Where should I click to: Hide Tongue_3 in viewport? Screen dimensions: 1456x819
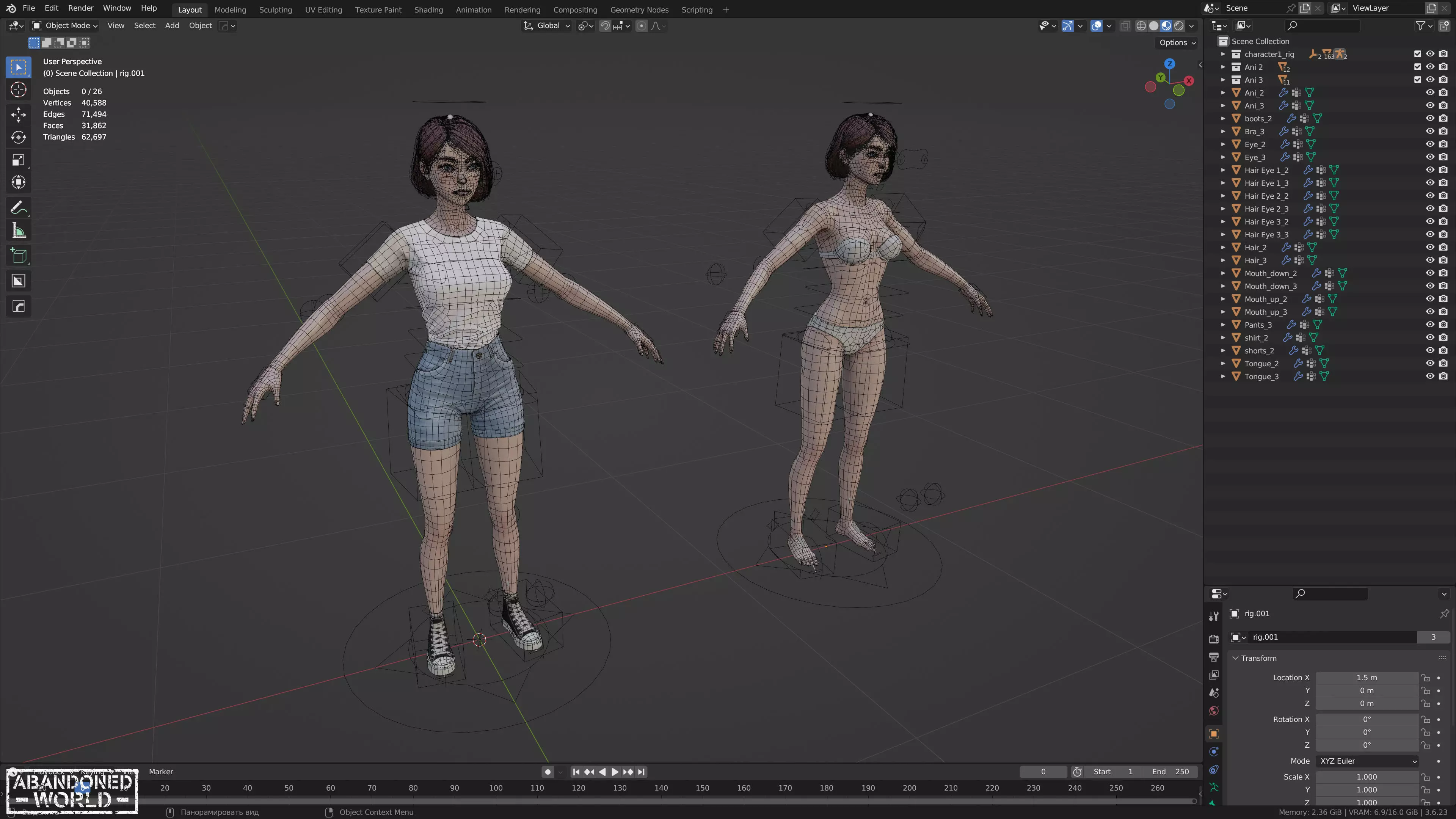point(1430,377)
